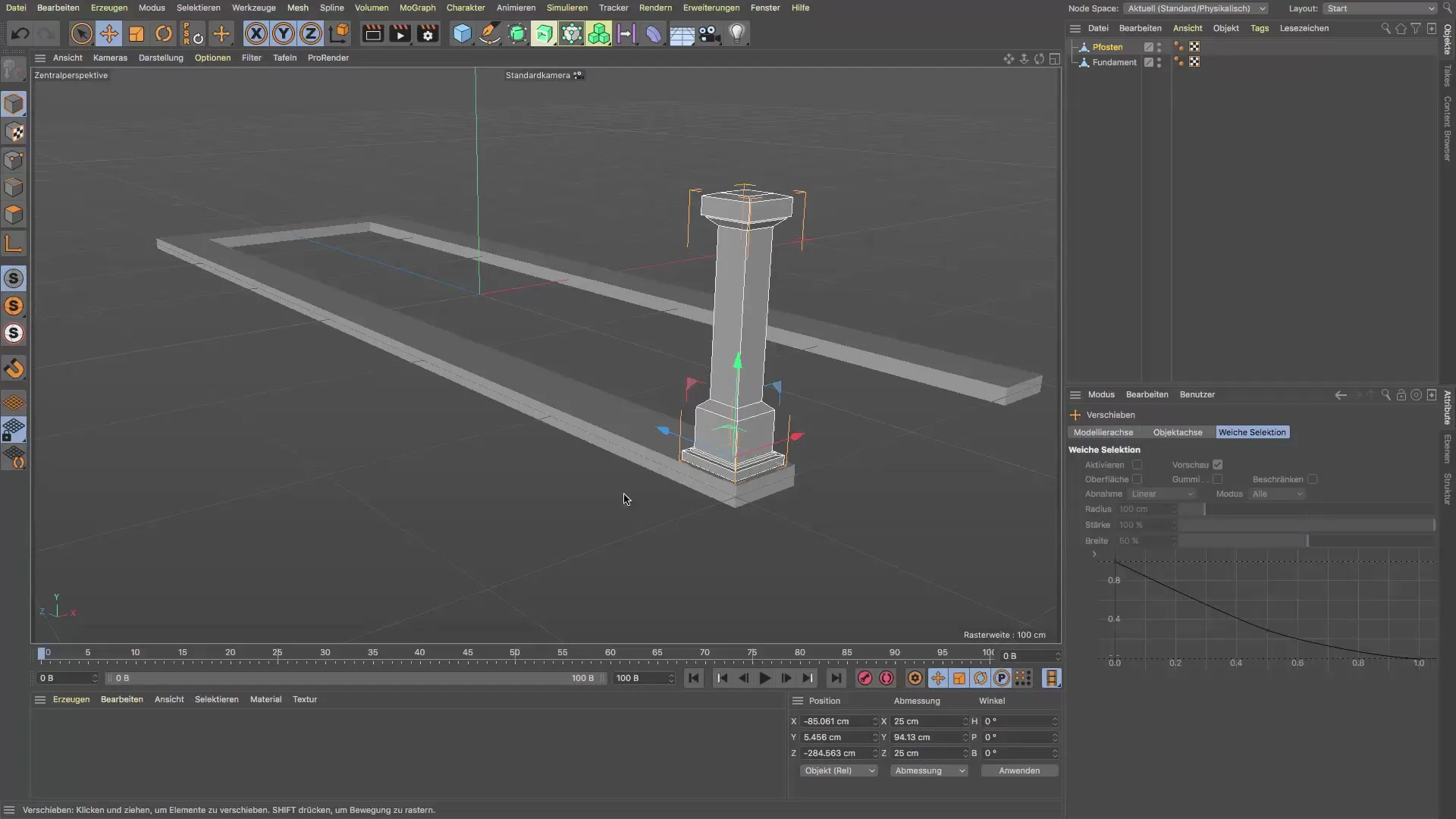The width and height of the screenshot is (1456, 819).
Task: Open the Layout Start dropdown
Action: point(1380,8)
